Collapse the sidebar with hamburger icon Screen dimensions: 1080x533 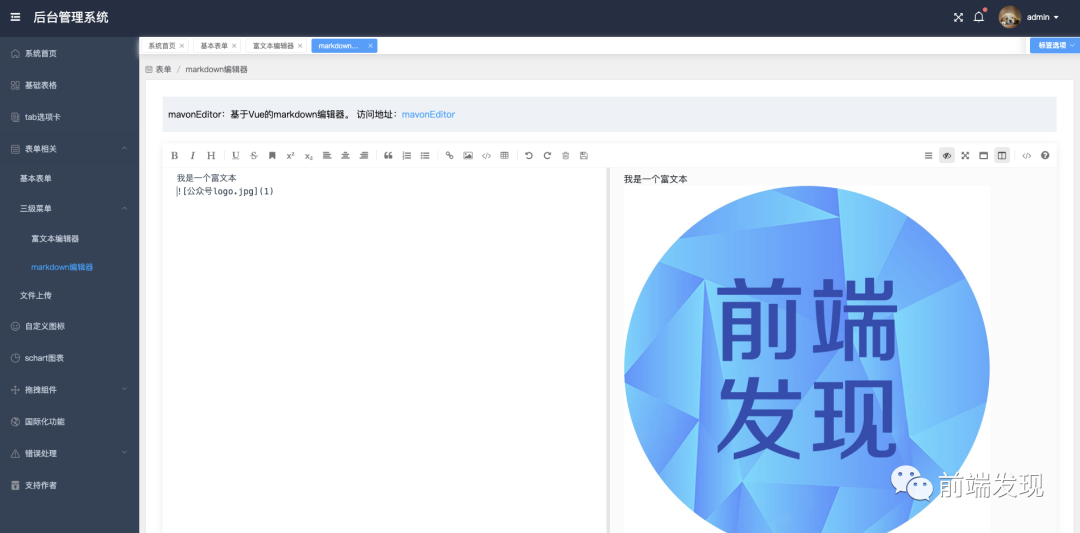(15, 17)
